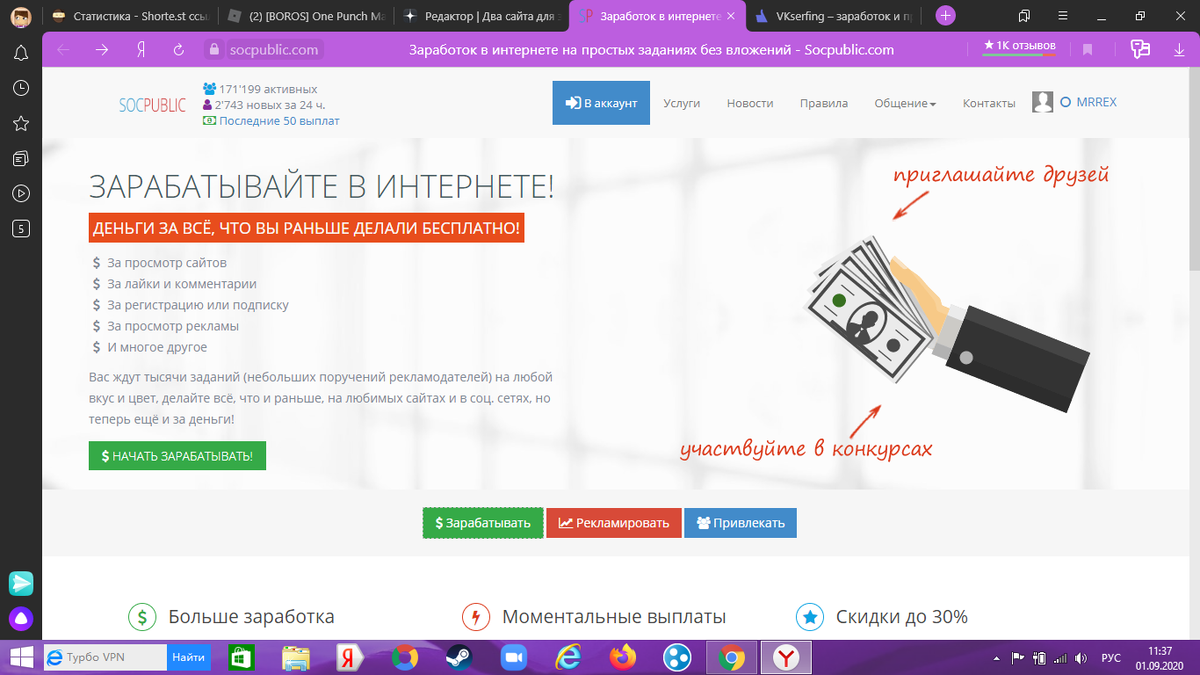Close the Заработок в интернете tab
Screen dimensions: 1200x675
[x=729, y=16]
